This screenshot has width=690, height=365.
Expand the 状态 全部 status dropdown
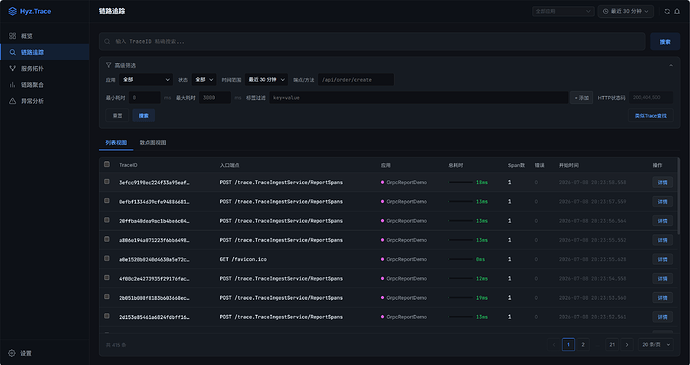pos(204,80)
